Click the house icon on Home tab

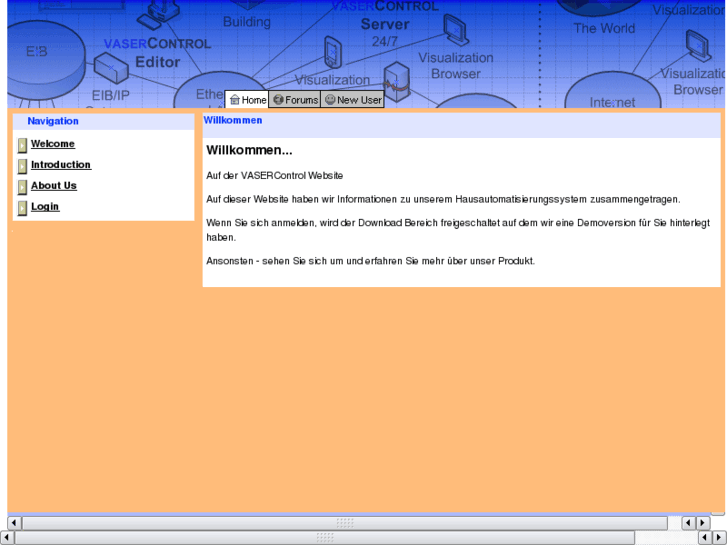tap(235, 100)
